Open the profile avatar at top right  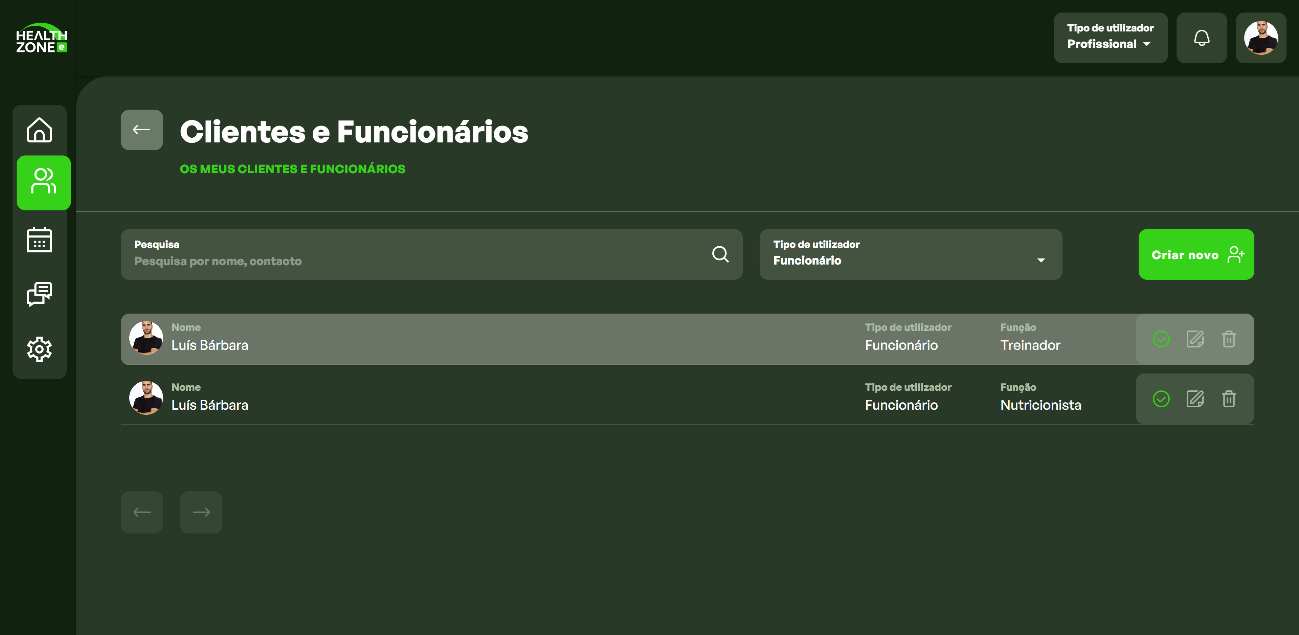point(1261,38)
